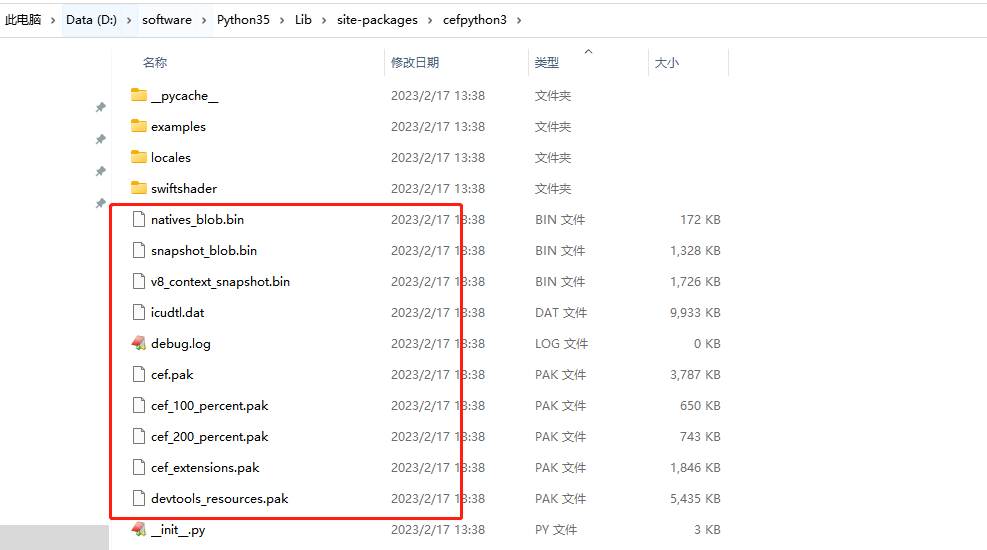Image resolution: width=987 pixels, height=550 pixels.
Task: Expand the chevron after Lib breadcrumb
Action: coord(324,20)
